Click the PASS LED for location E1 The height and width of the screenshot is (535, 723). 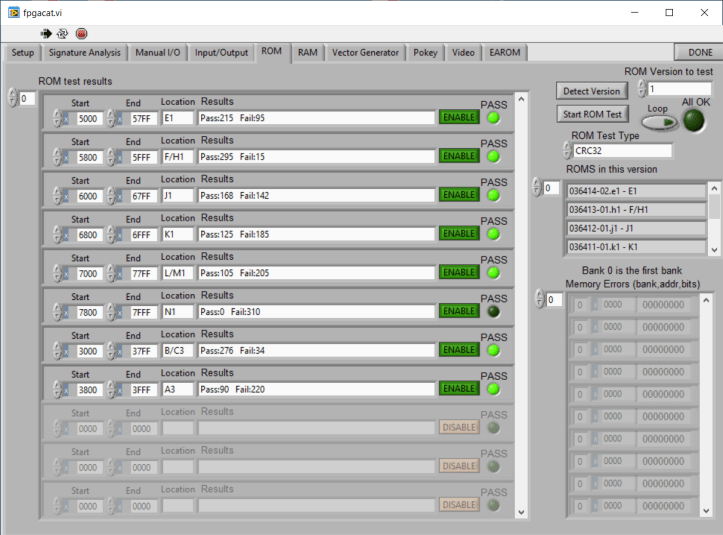pyautogui.click(x=493, y=117)
